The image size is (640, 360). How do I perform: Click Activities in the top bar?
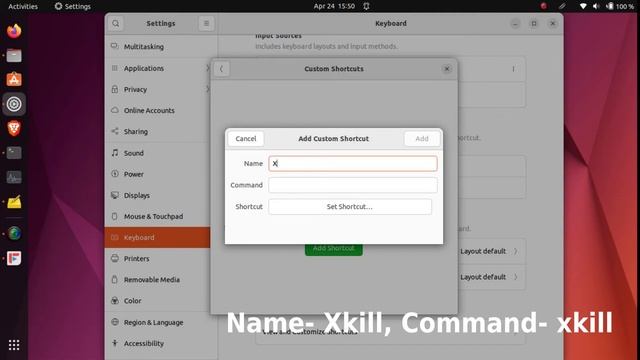[x=23, y=6]
